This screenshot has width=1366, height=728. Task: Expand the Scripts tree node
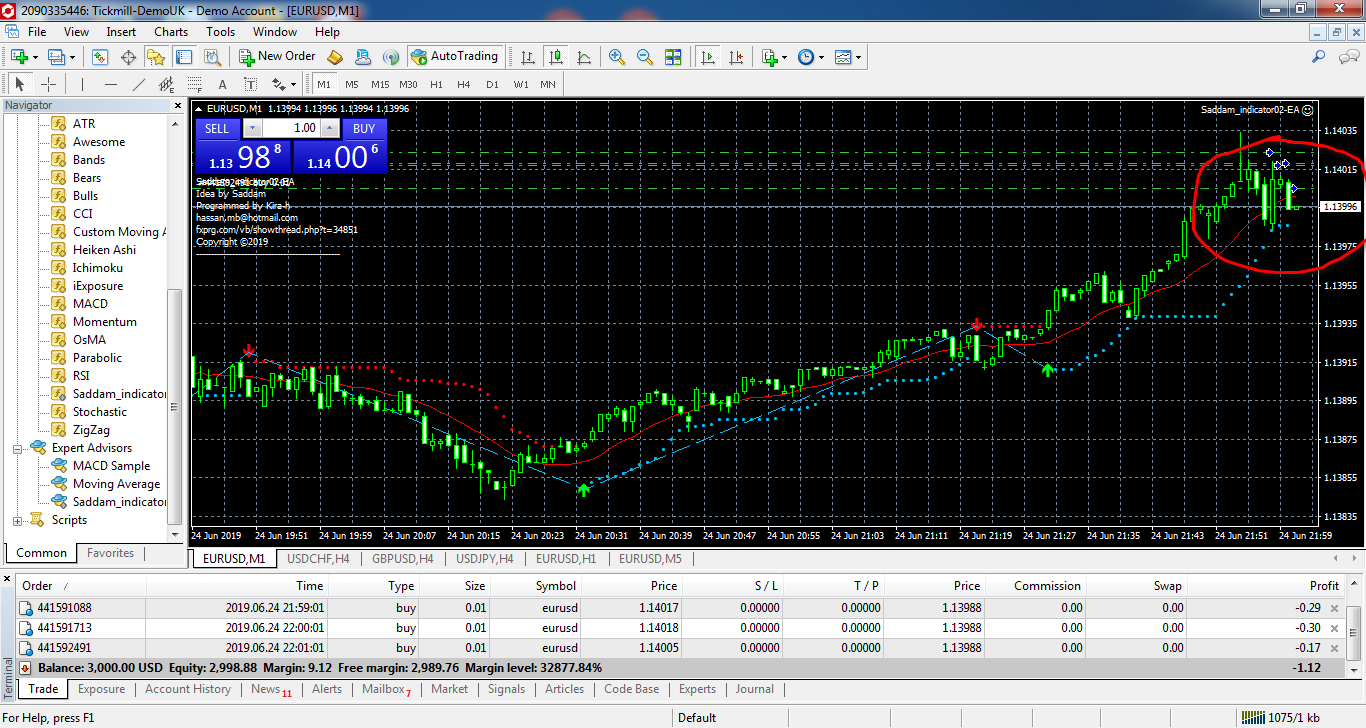(x=18, y=520)
